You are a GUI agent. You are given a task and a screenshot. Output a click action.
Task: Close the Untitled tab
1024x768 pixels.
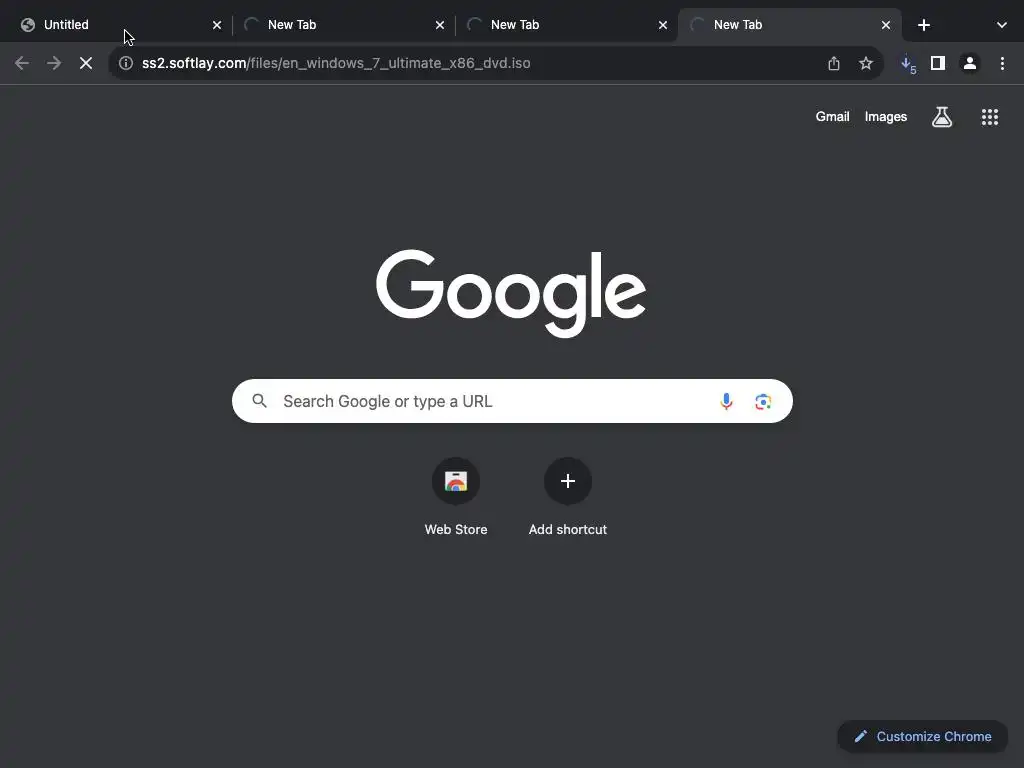pyautogui.click(x=217, y=25)
